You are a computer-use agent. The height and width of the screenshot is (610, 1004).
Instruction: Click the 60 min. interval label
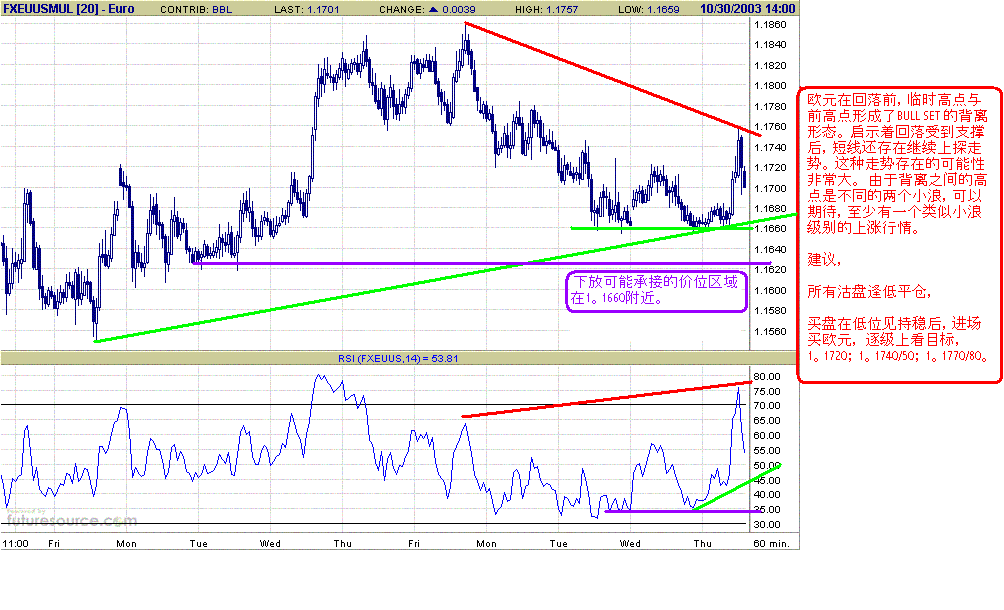[x=772, y=543]
